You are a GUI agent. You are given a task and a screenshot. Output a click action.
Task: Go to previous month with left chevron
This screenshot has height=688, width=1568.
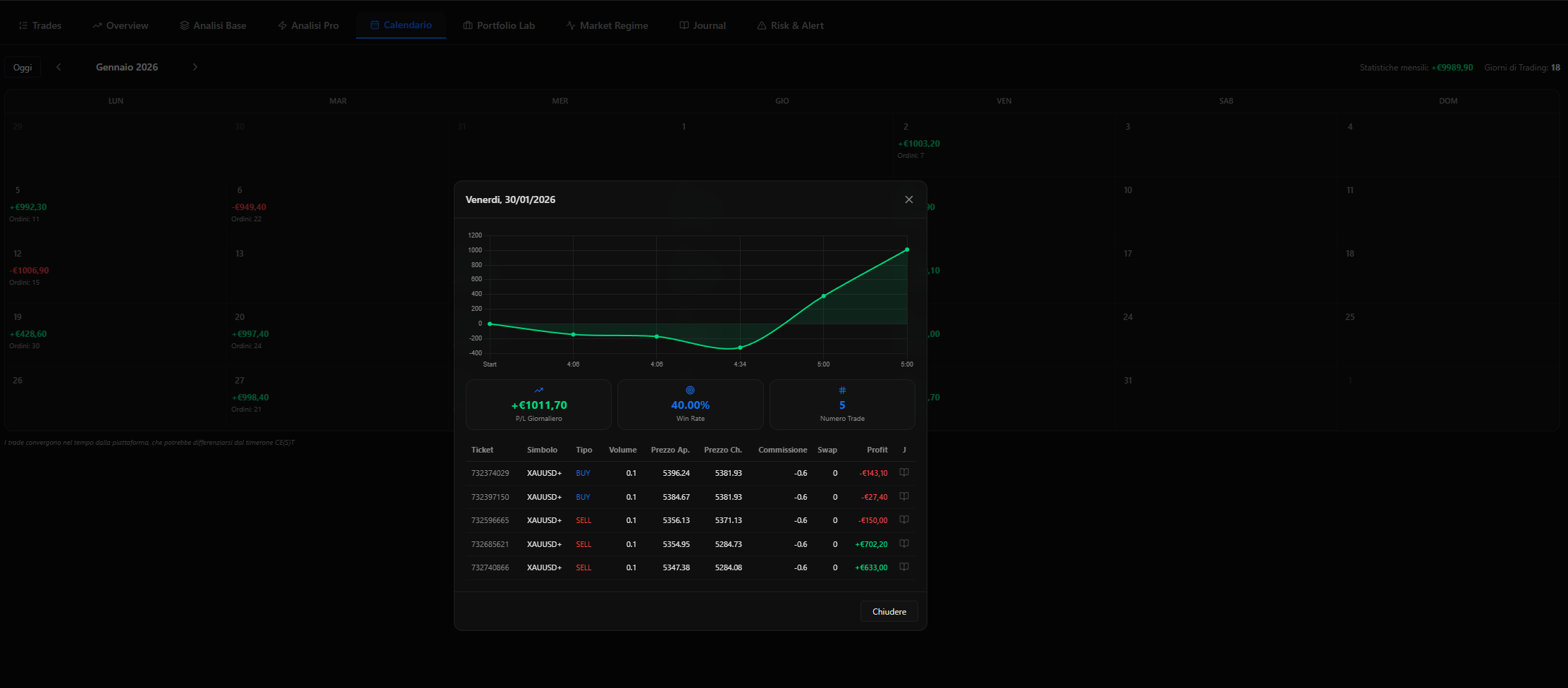tap(58, 67)
